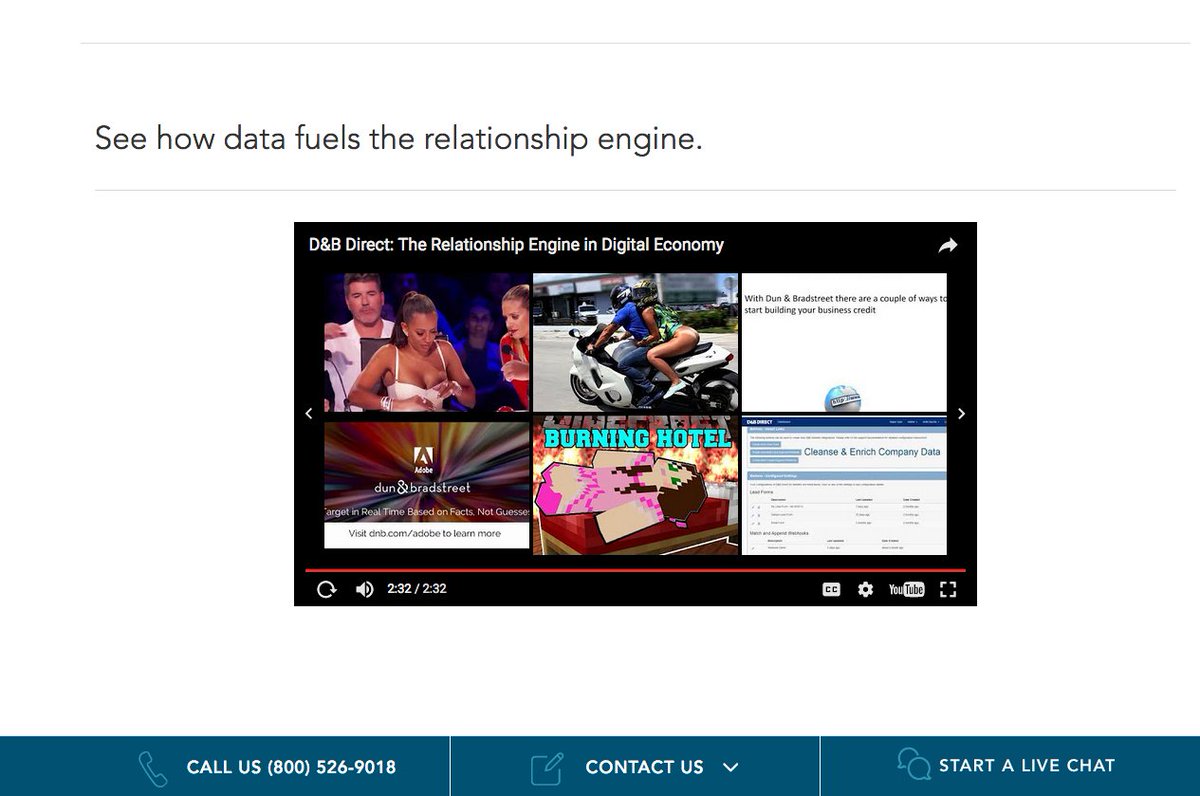Click the replay video button

326,589
